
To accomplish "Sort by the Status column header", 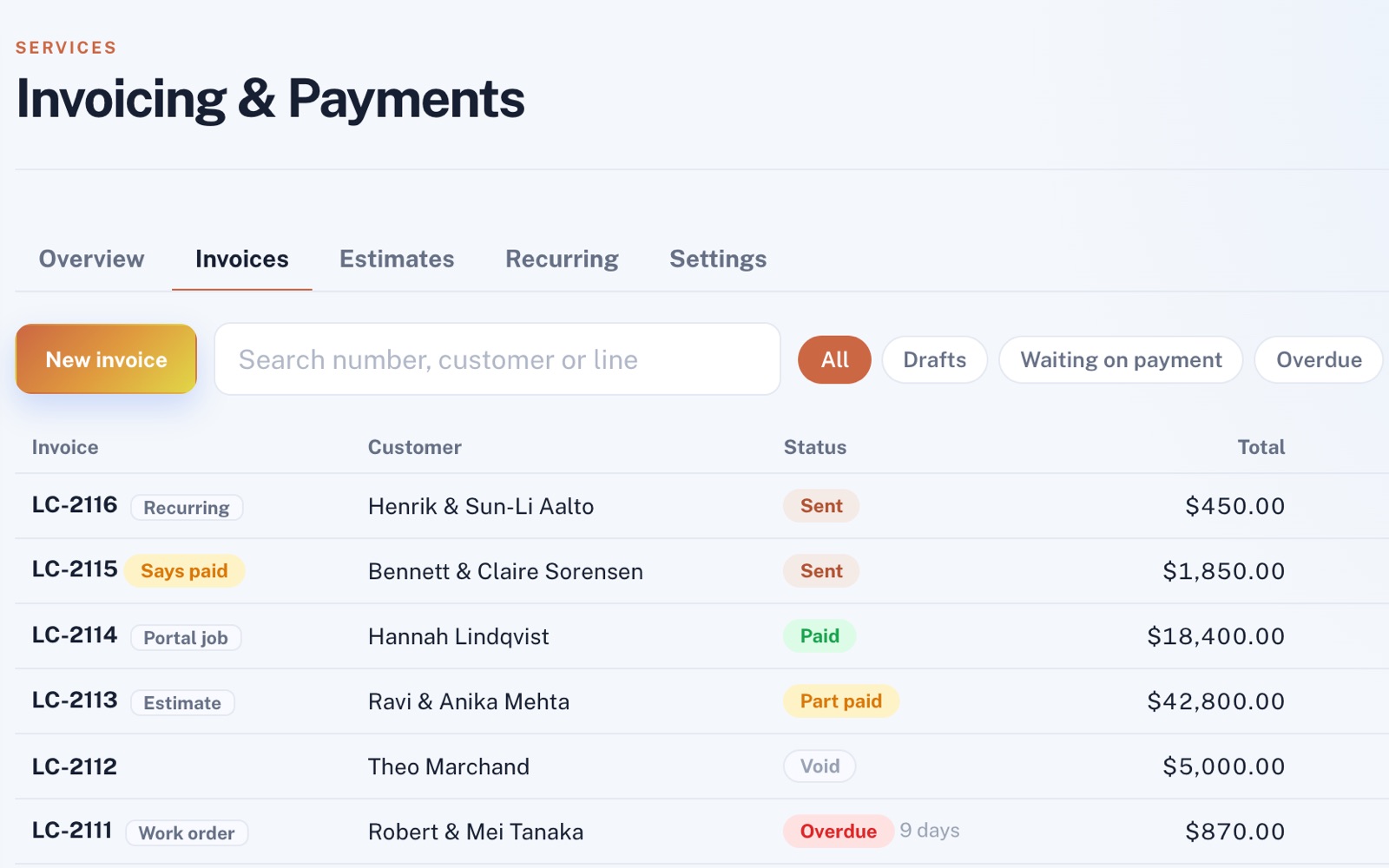I will [x=815, y=447].
